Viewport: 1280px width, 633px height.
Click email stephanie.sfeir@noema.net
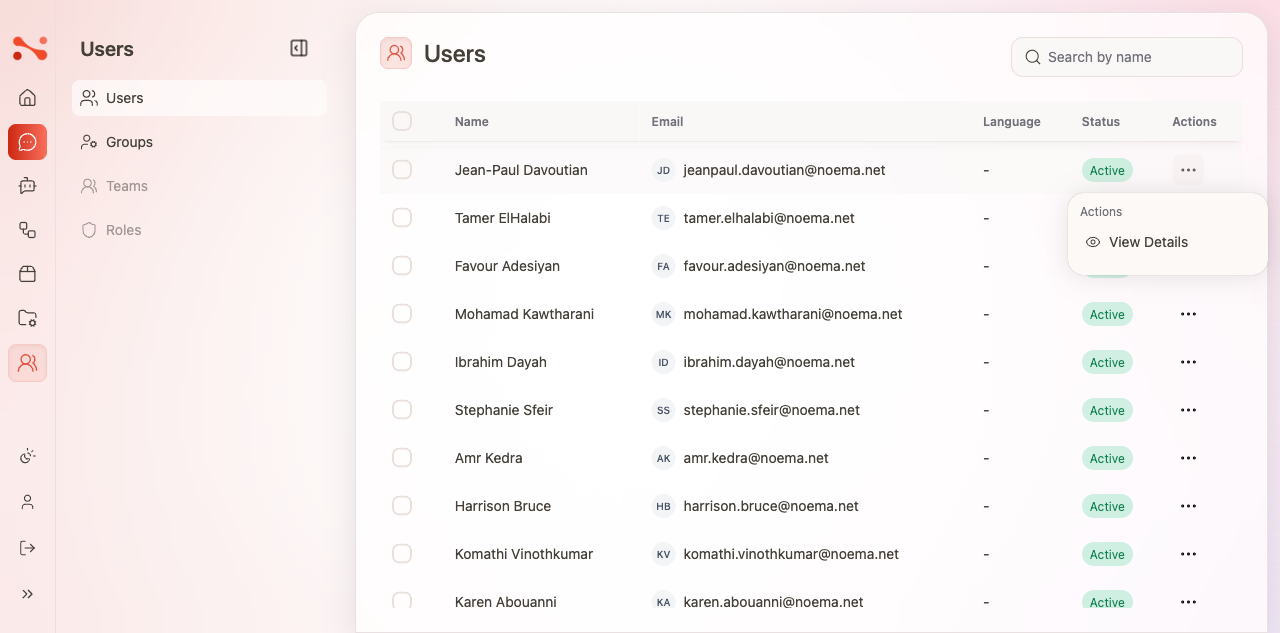(x=772, y=410)
